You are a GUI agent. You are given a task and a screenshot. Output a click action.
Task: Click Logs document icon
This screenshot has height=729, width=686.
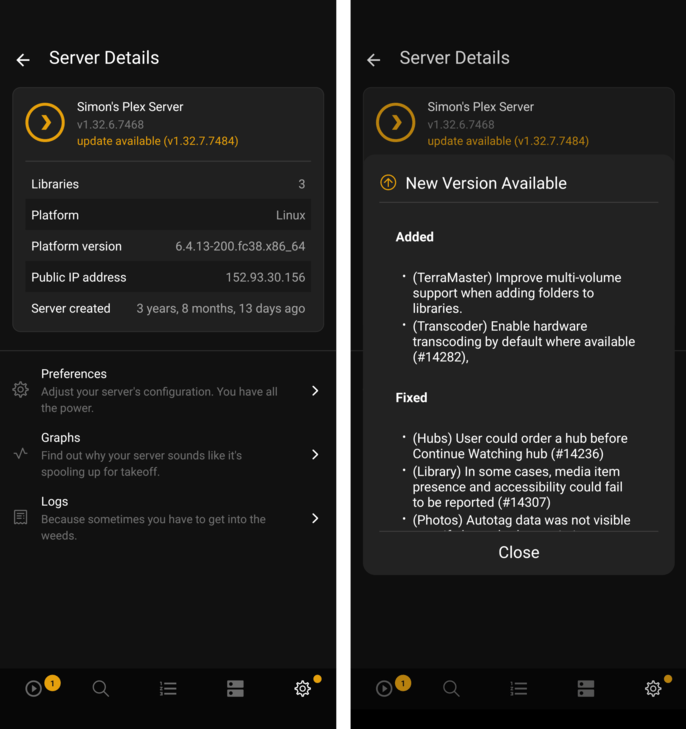[x=20, y=517]
